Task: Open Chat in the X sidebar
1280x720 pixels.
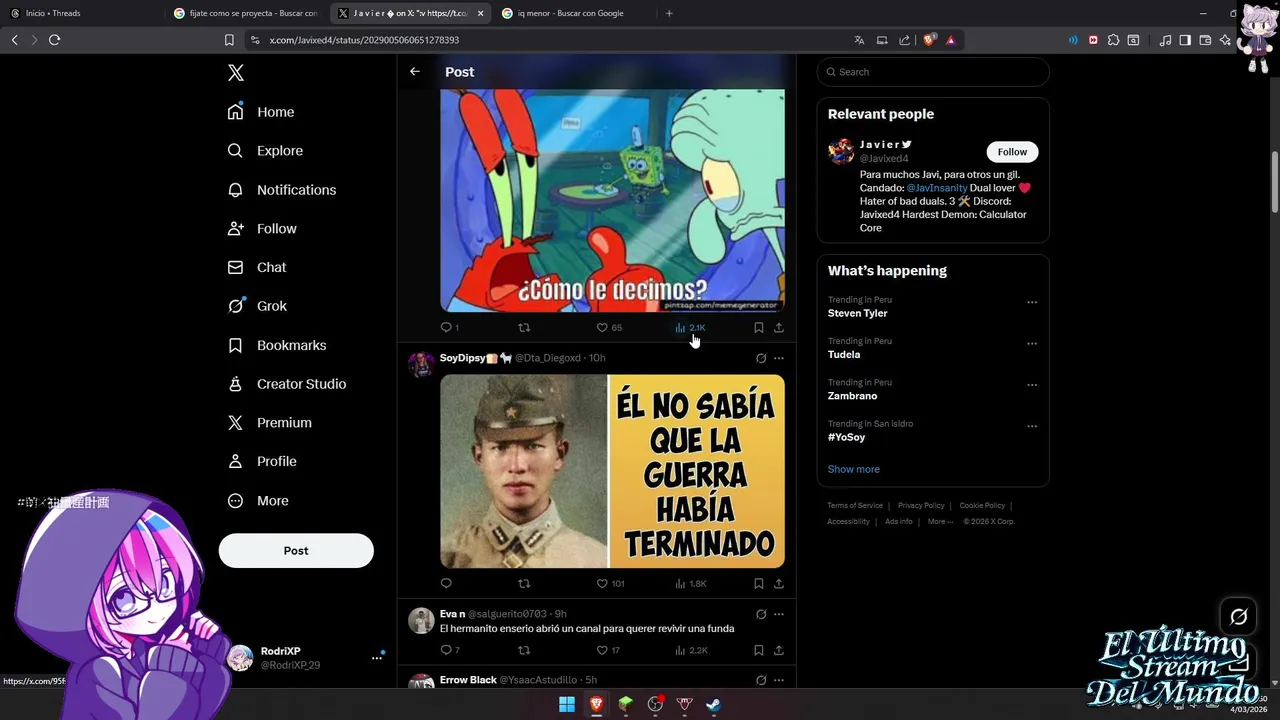Action: pyautogui.click(x=257, y=268)
